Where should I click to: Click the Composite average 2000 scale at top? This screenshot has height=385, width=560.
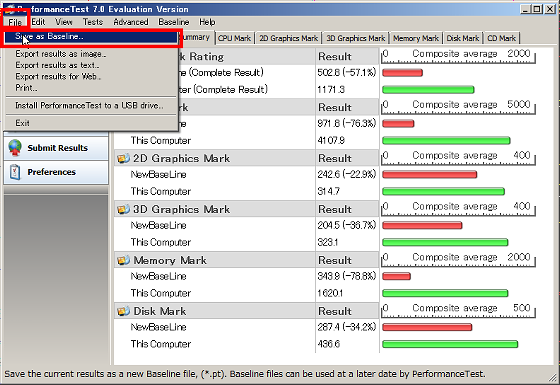tap(459, 56)
